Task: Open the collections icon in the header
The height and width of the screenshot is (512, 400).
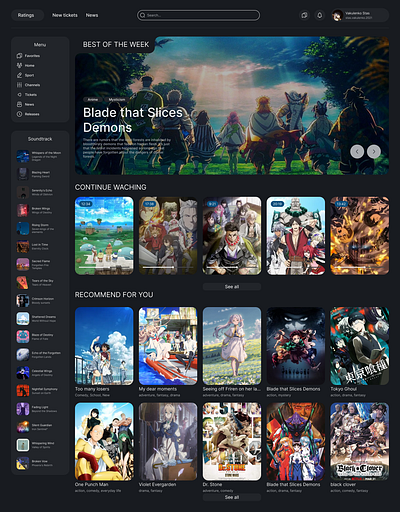Action: click(x=304, y=15)
